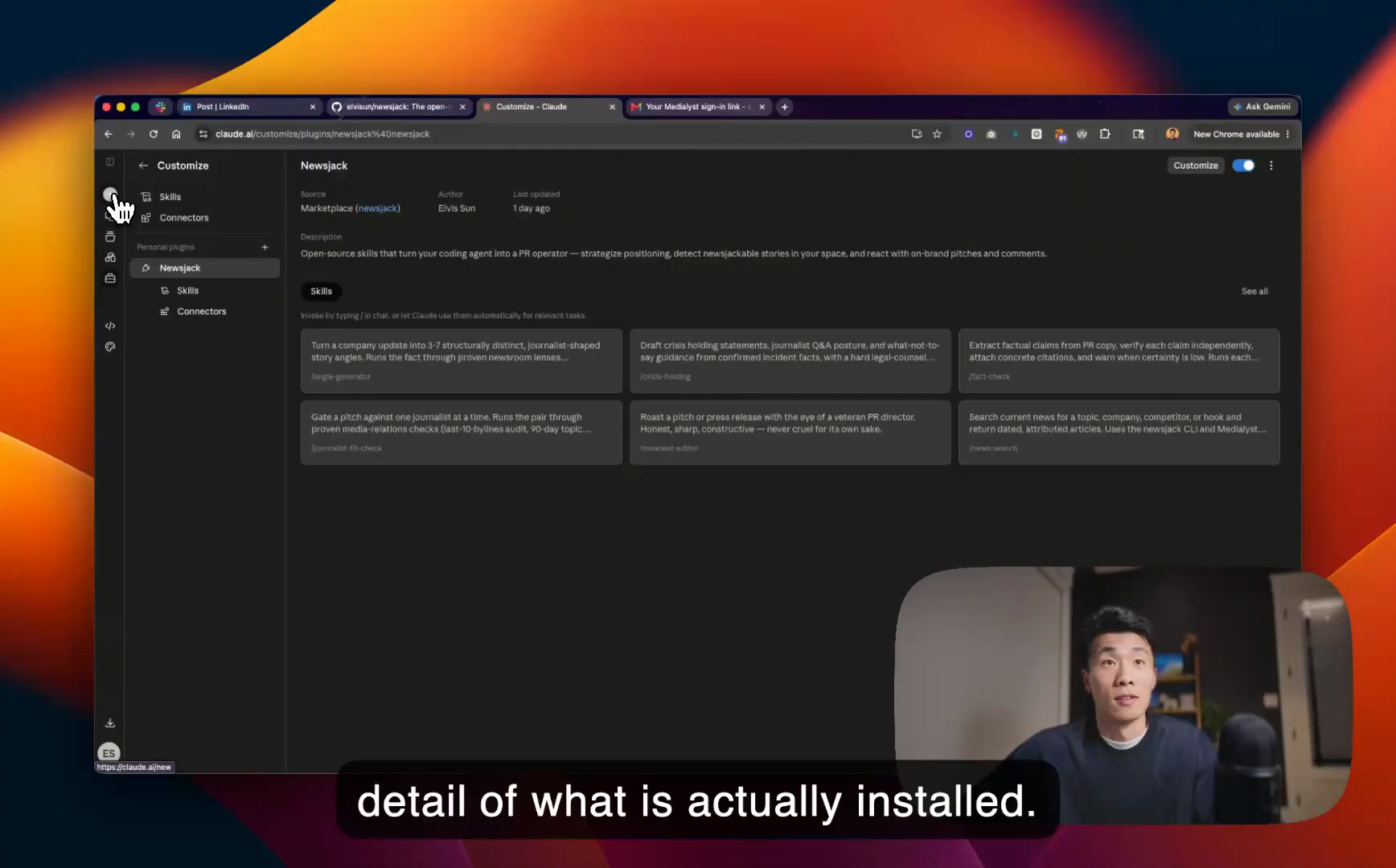Click the '1 day ago' last updated text

(532, 208)
